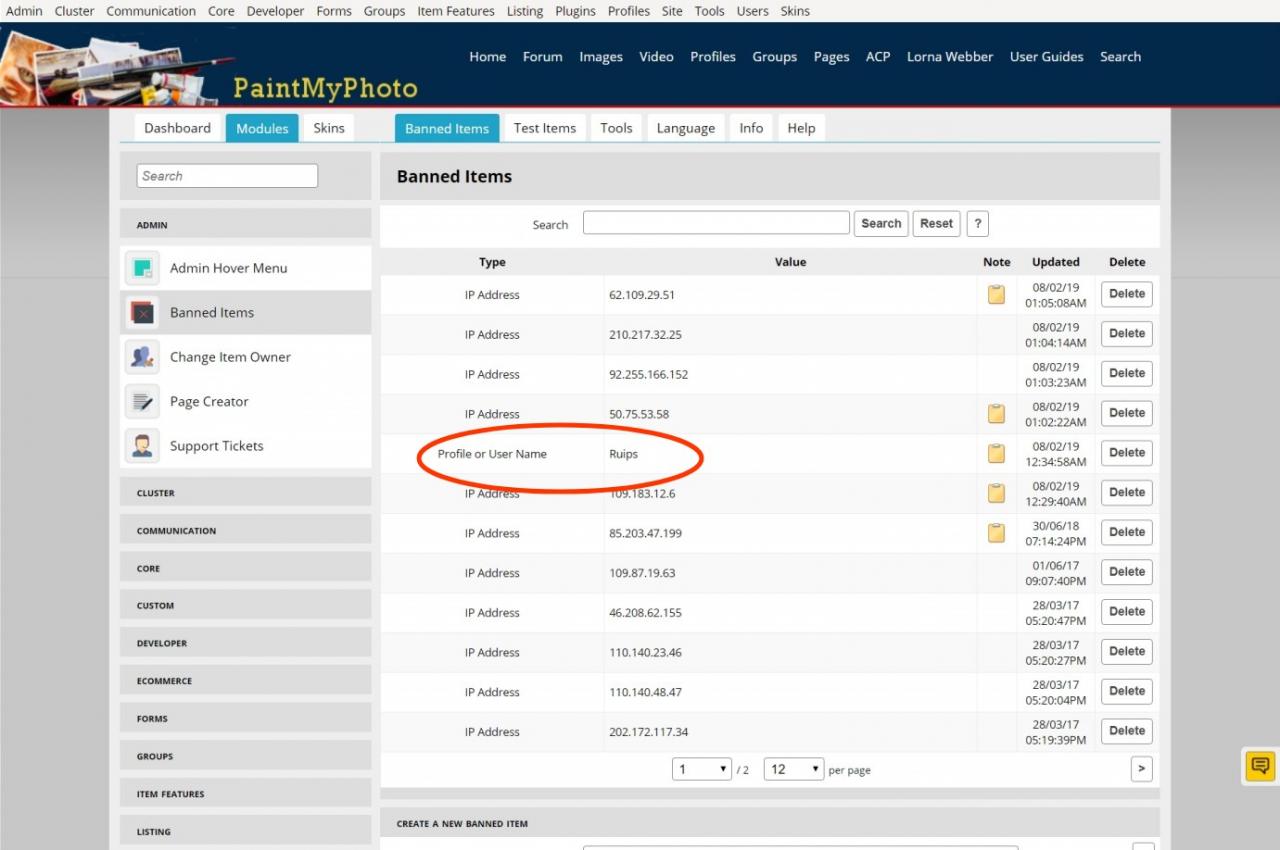This screenshot has height=850, width=1280.
Task: Click the yellow chat icon at right edge
Action: pyautogui.click(x=1260, y=766)
